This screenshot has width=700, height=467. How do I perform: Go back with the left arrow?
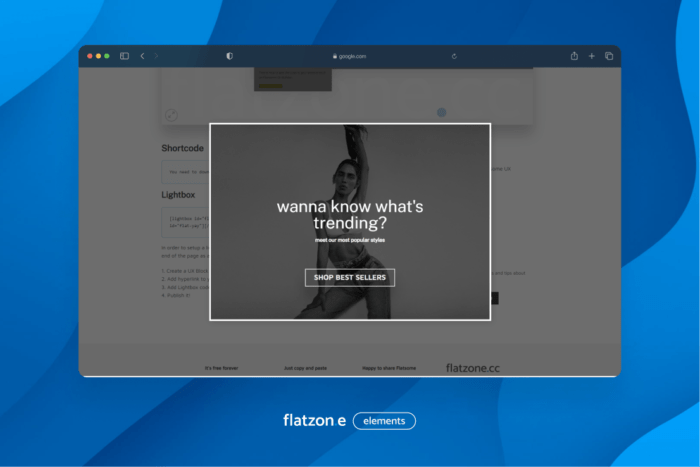(x=142, y=56)
